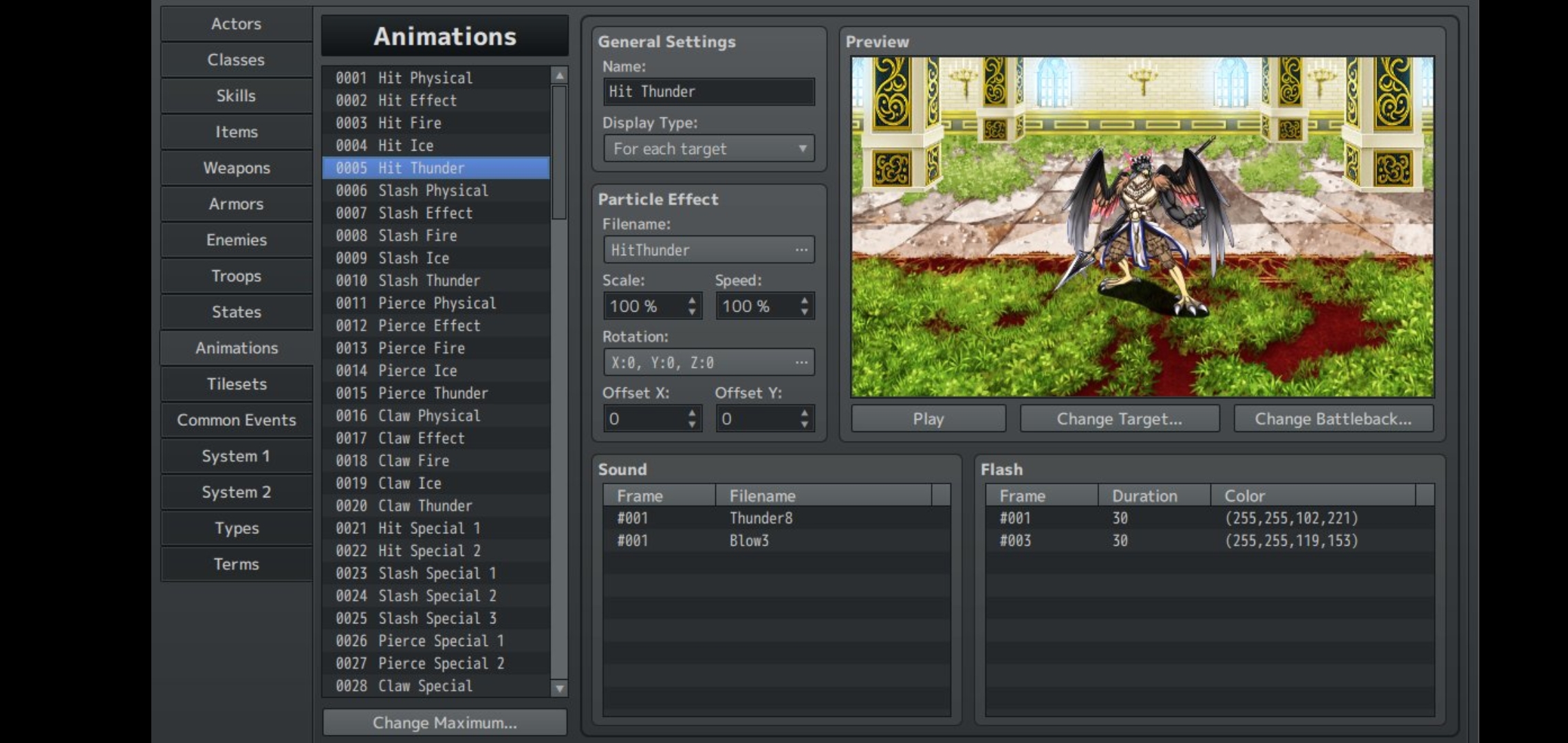This screenshot has height=743, width=1568.
Task: Play the animation preview
Action: [x=928, y=419]
